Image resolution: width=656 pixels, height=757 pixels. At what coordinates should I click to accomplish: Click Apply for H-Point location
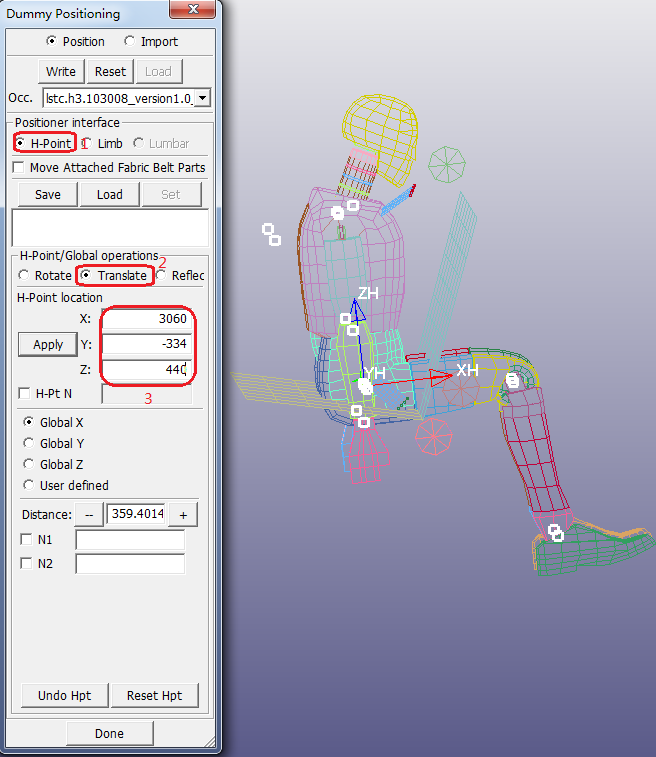coord(48,345)
